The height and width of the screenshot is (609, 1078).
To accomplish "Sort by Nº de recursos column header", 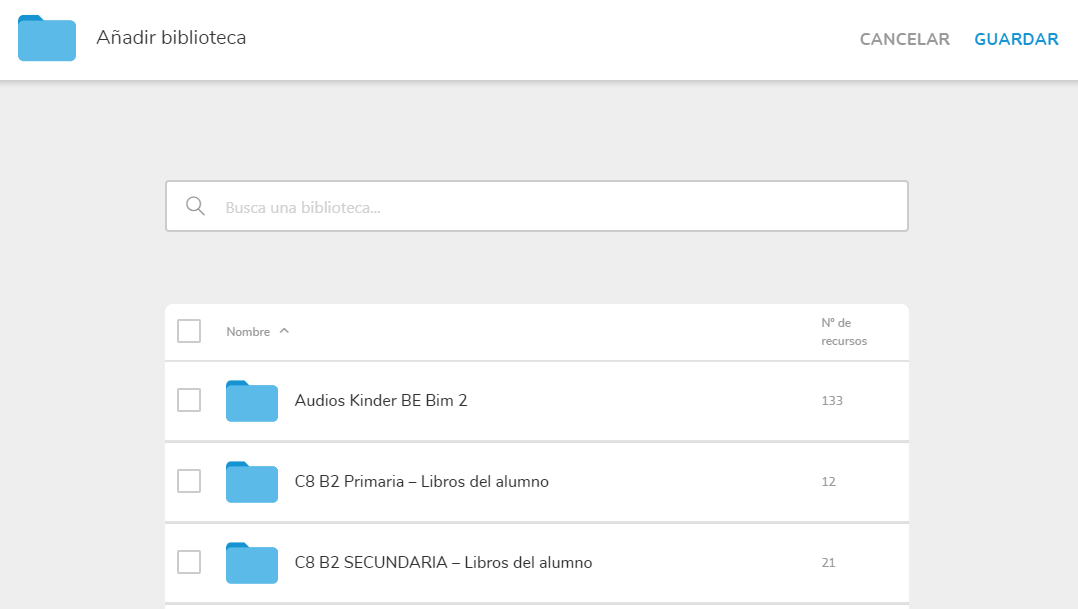I will click(x=843, y=332).
